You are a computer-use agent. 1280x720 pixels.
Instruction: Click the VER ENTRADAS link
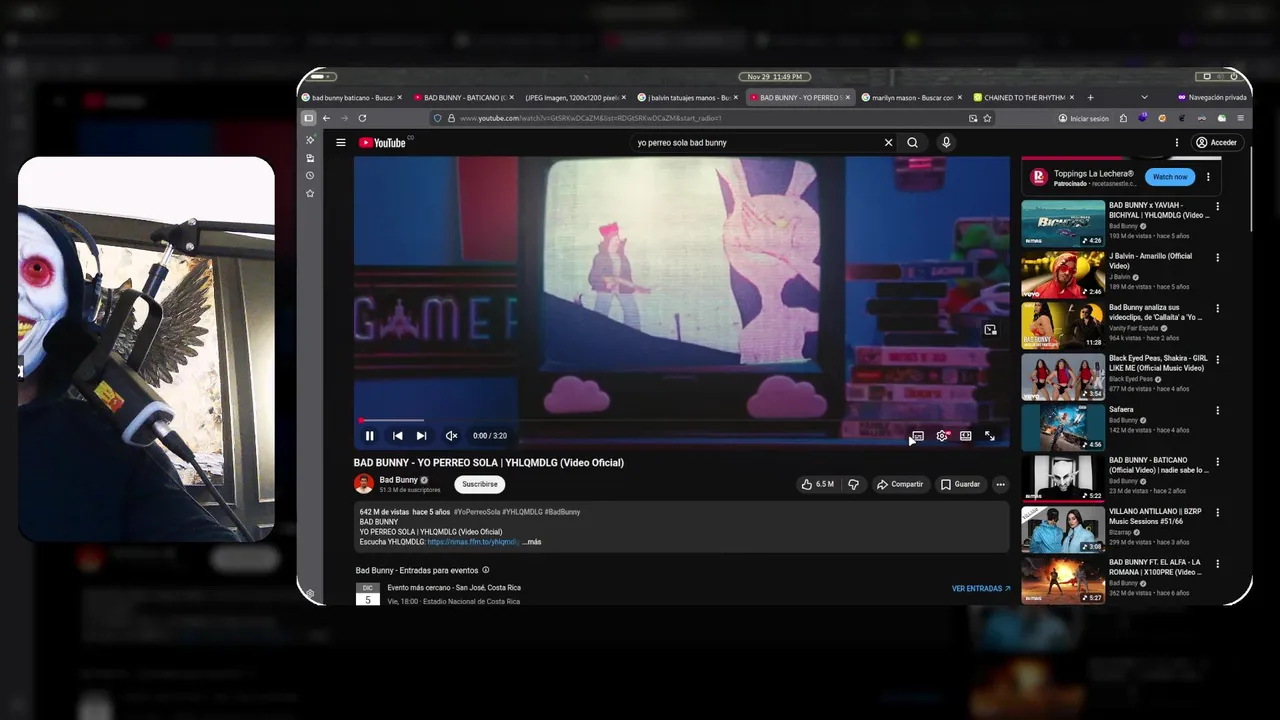click(x=981, y=589)
